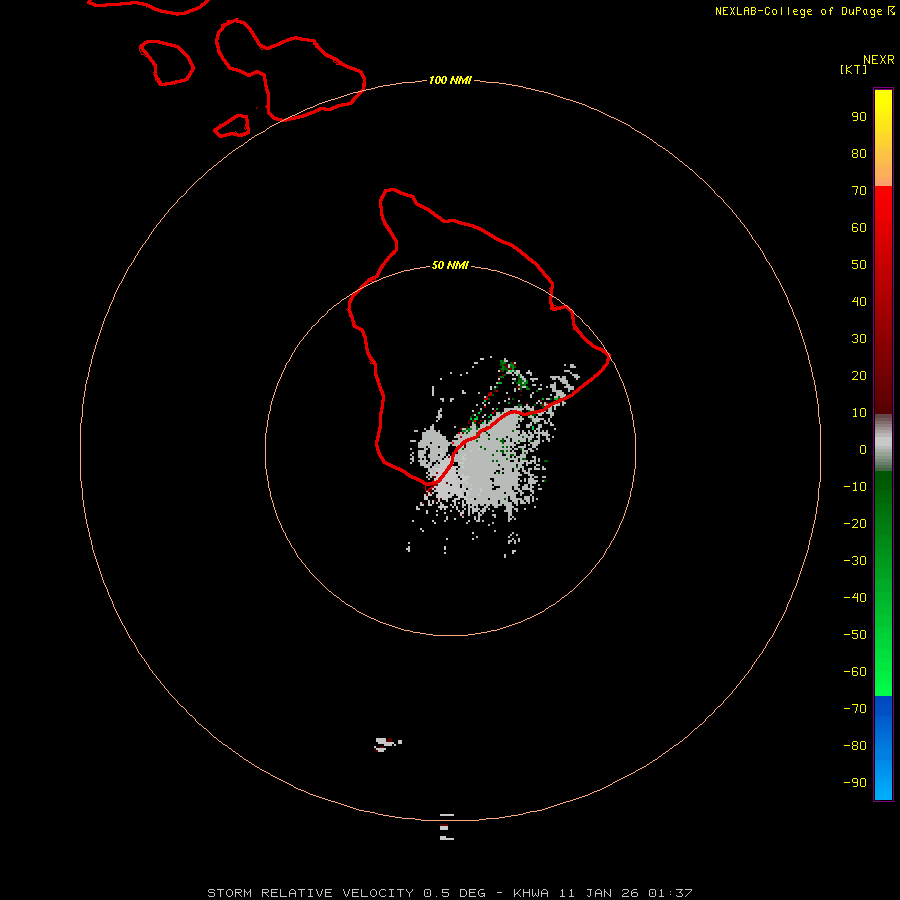Click the Storm Relative Velocity KHWA caption
This screenshot has width=900, height=900.
point(450,893)
